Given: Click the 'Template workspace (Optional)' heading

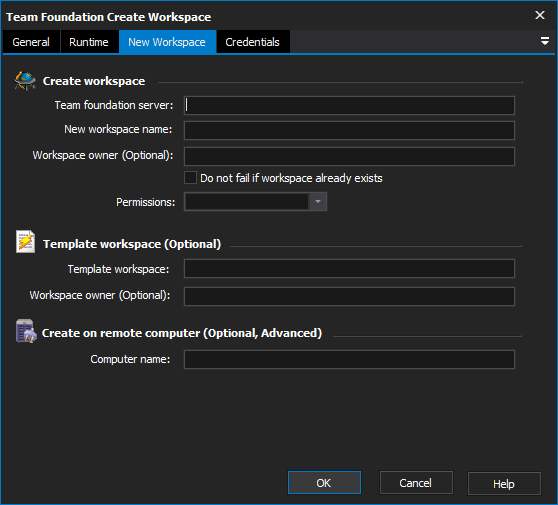Looking at the screenshot, I should click(x=132, y=244).
